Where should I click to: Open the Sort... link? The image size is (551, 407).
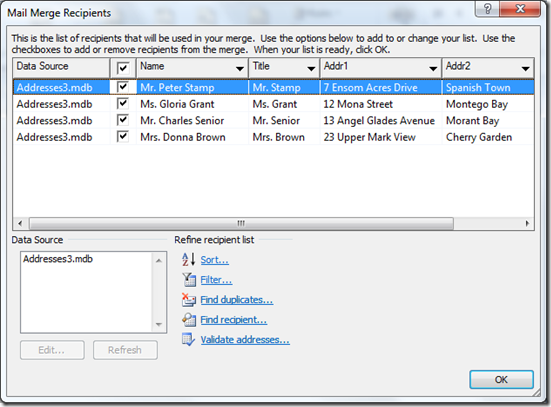(x=215, y=260)
